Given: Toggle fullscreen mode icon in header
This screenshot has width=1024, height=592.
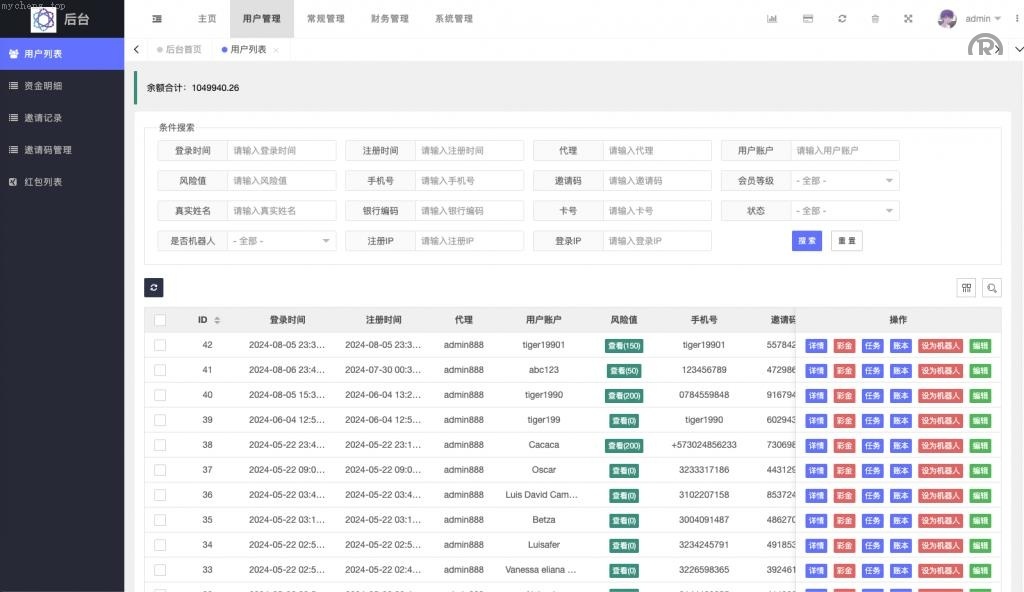Looking at the screenshot, I should pos(908,19).
